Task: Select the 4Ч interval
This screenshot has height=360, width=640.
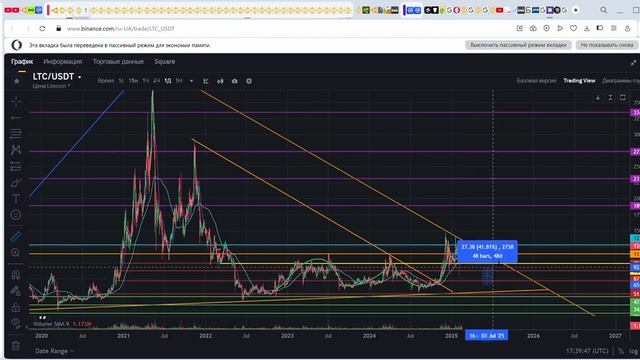Action: pos(157,81)
